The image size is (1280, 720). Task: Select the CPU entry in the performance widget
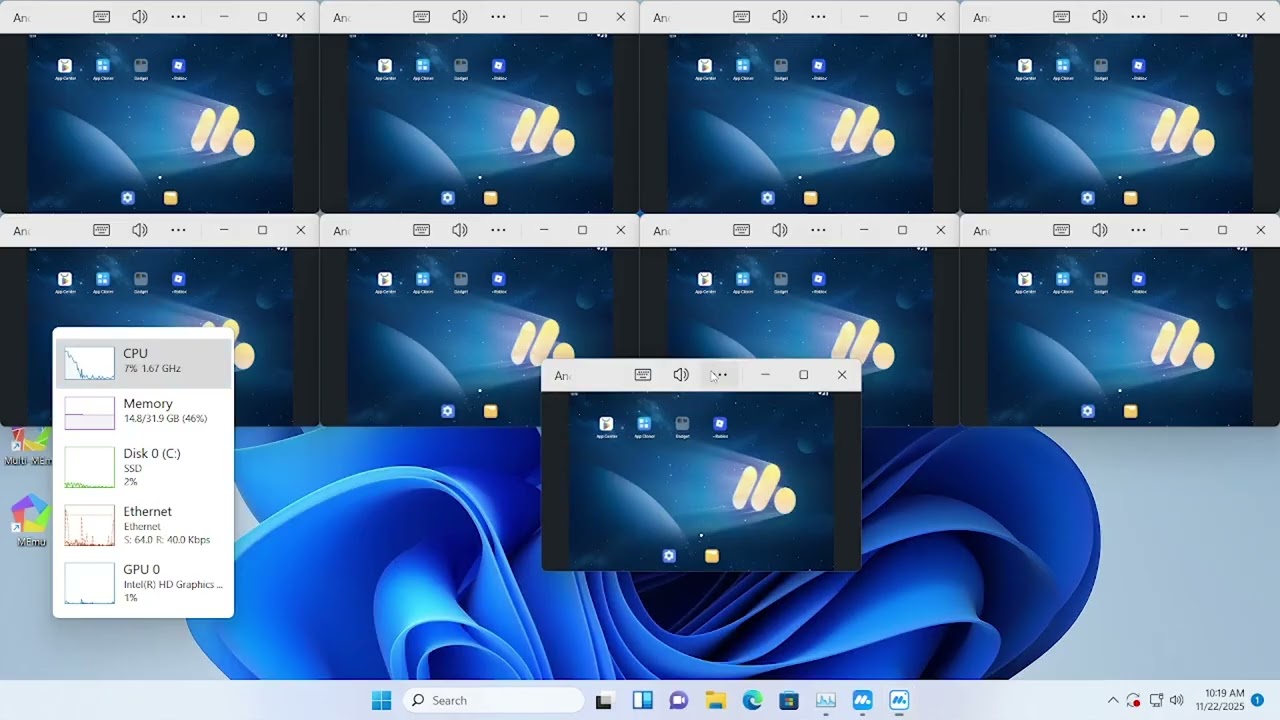tap(143, 363)
